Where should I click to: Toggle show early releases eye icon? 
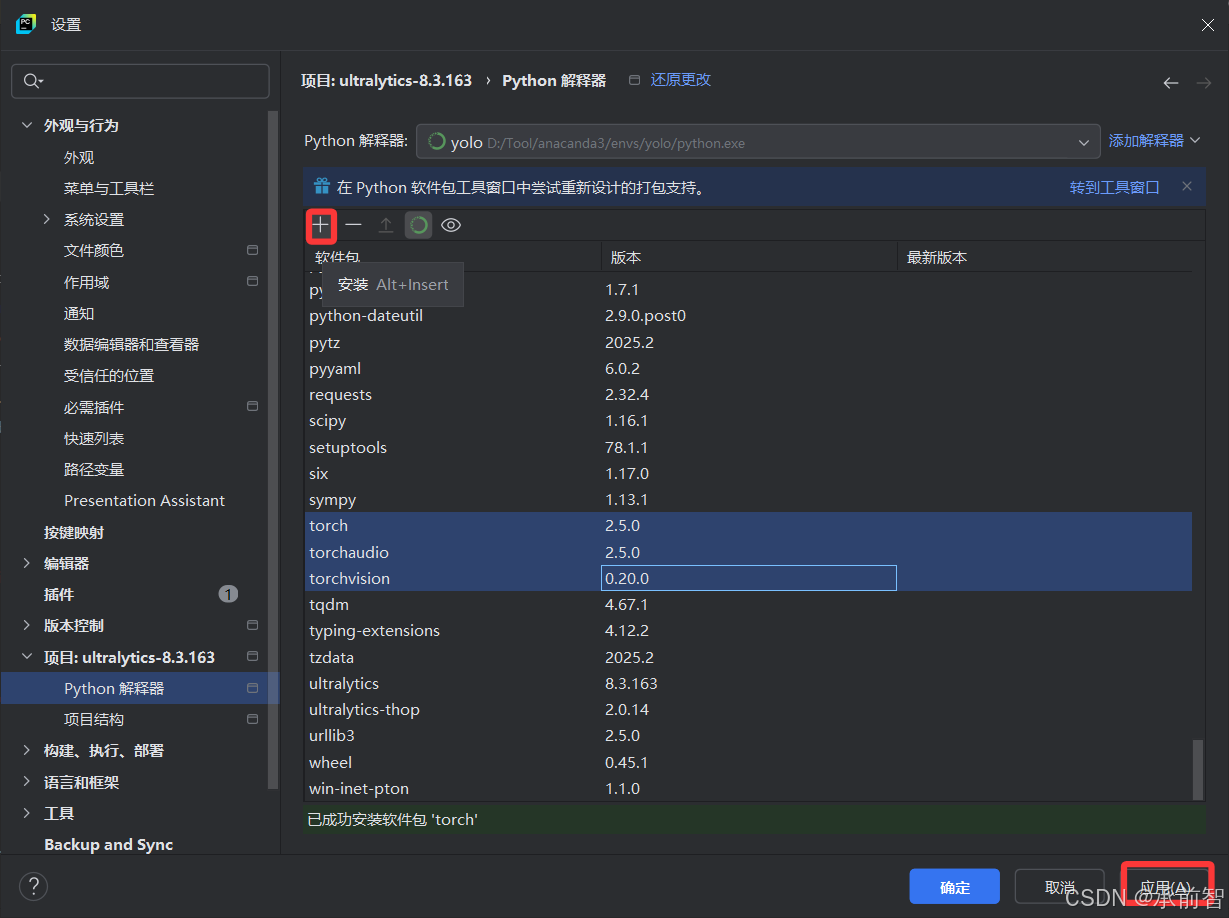point(451,225)
